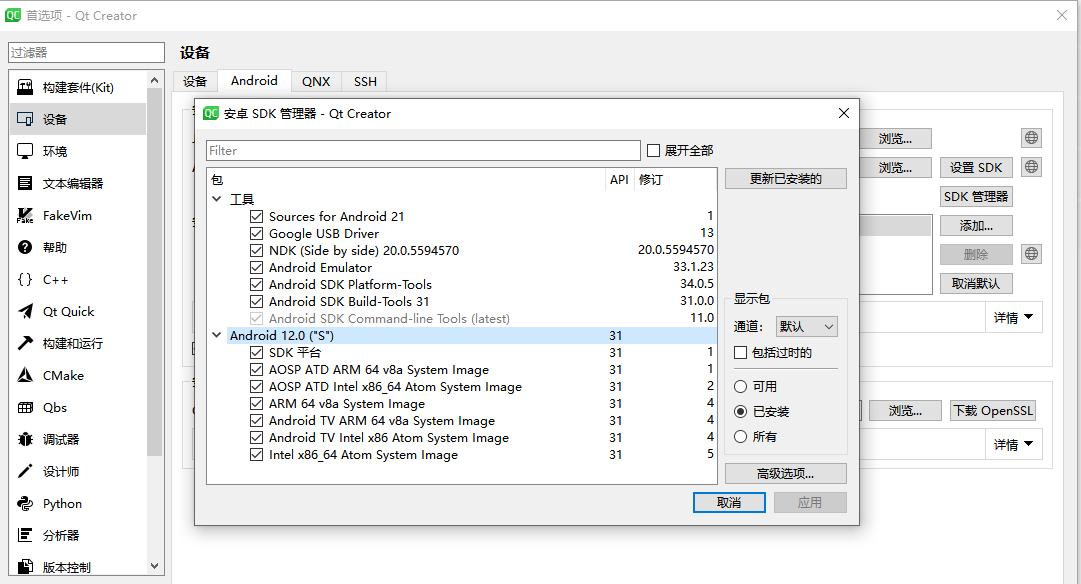The image size is (1081, 584).
Task: Click the 取消 button in SDK manager
Action: pos(729,503)
